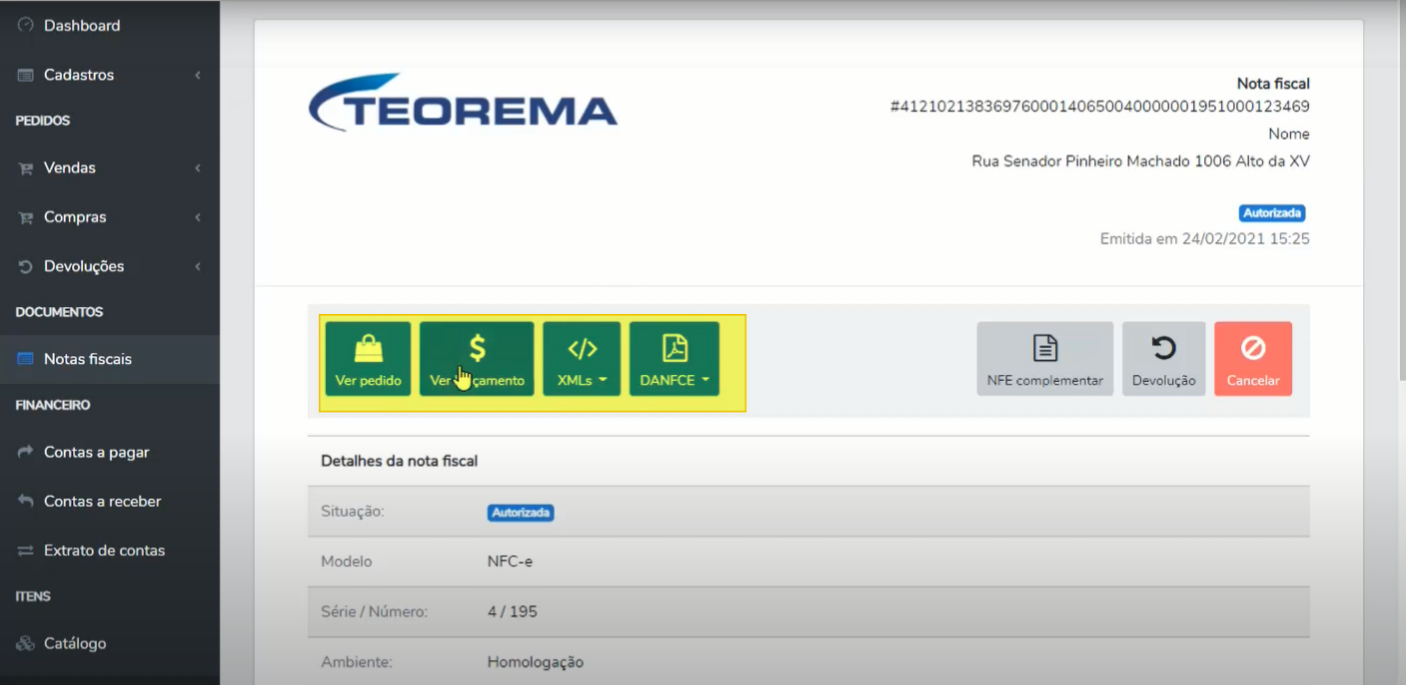Viewport: 1406px width, 685px height.
Task: Expand the Devoluções chevron arrow
Action: coord(198,266)
